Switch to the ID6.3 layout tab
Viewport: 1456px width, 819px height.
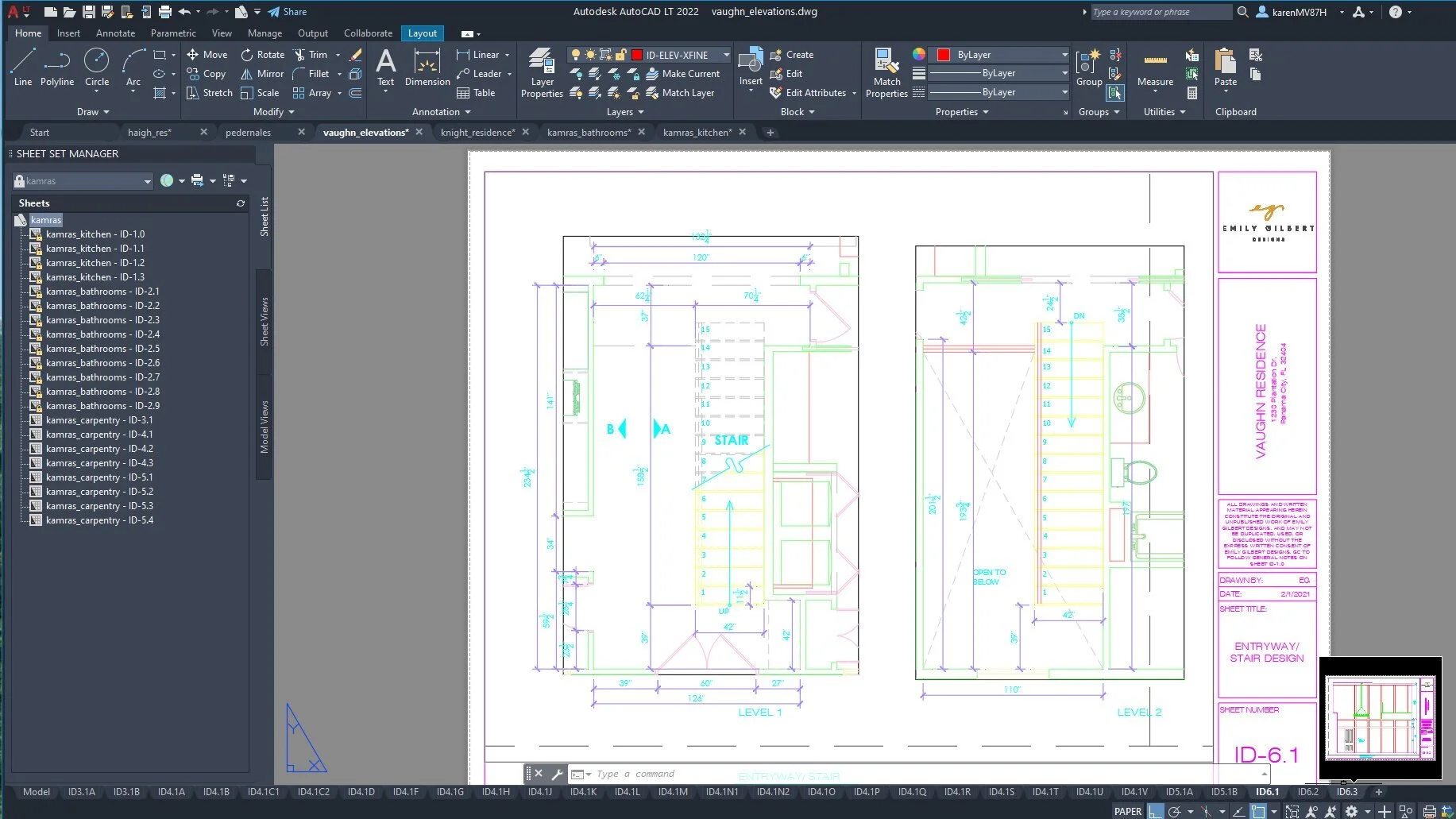1346,792
